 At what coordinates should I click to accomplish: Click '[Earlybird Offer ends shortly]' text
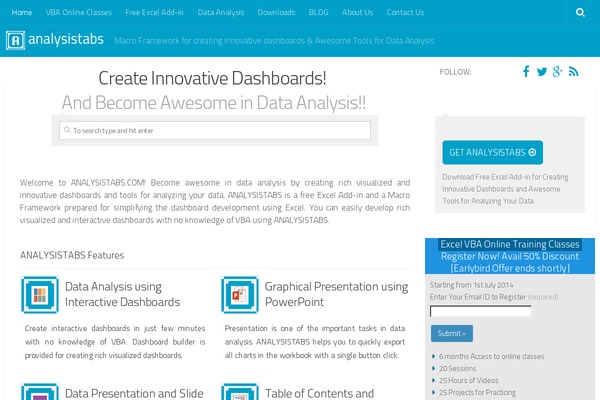click(510, 268)
